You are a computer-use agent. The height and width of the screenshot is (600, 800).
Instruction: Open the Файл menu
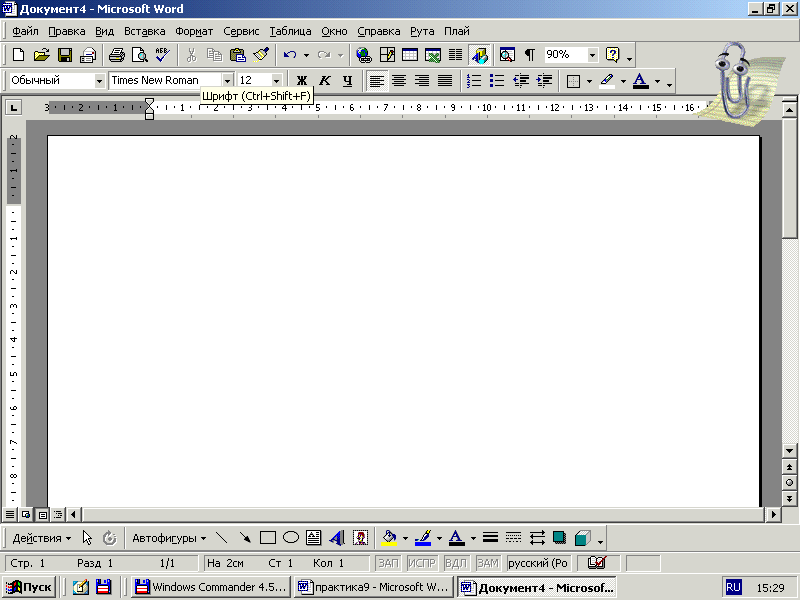pyautogui.click(x=25, y=31)
